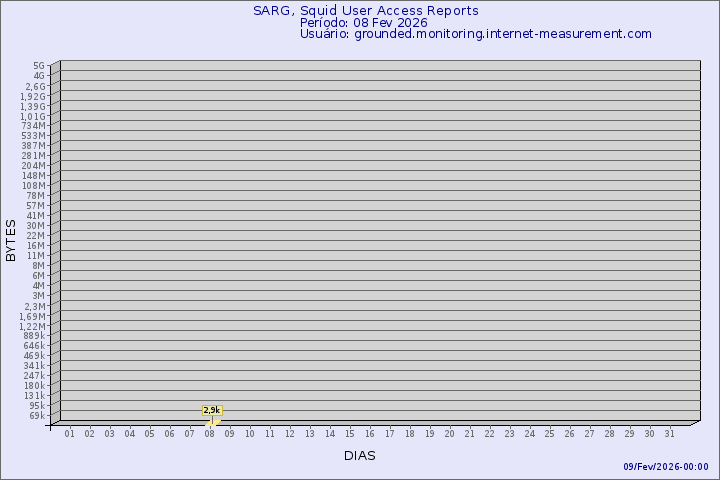The image size is (720, 480).
Task: Select day 01 on the x-axis
Action: click(x=69, y=433)
